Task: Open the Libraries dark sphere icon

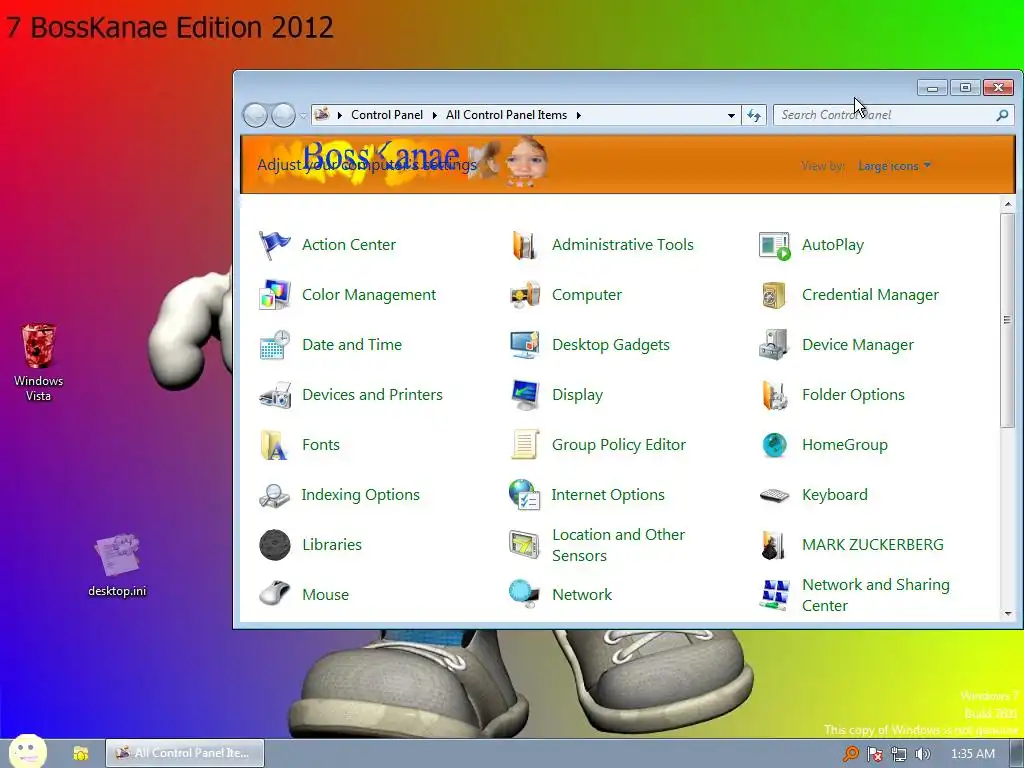Action: (x=274, y=545)
